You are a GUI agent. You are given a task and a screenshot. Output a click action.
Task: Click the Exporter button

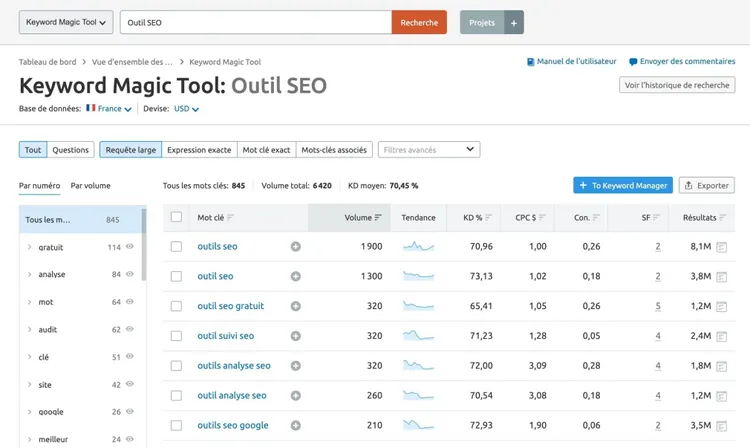(x=706, y=186)
